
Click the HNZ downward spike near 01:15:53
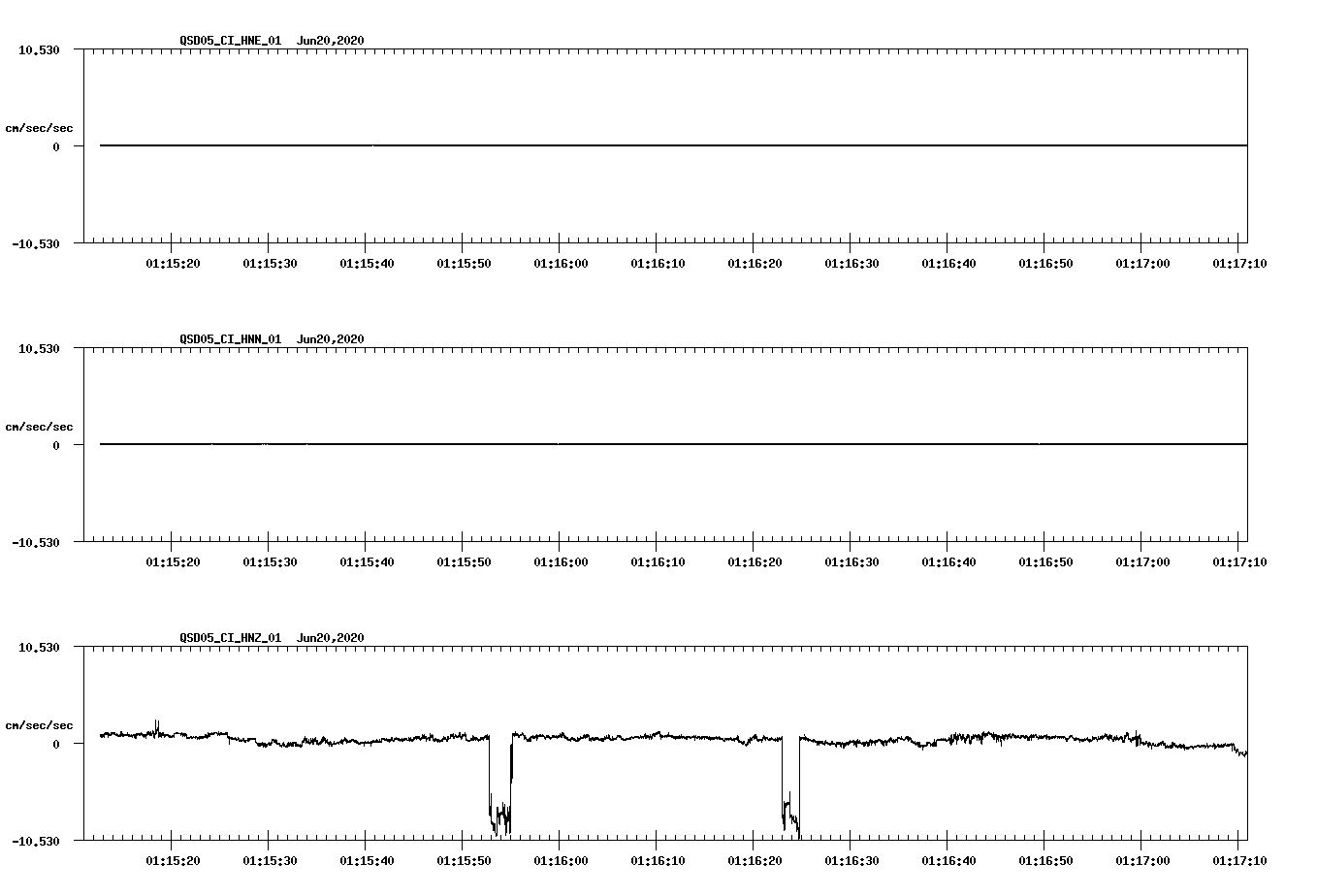(x=500, y=785)
